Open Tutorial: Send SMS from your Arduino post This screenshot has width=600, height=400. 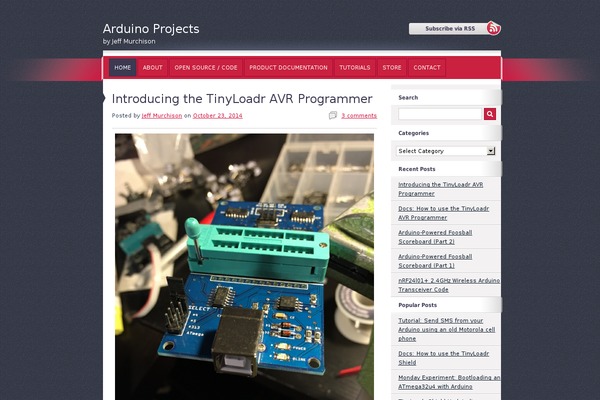(x=447, y=330)
